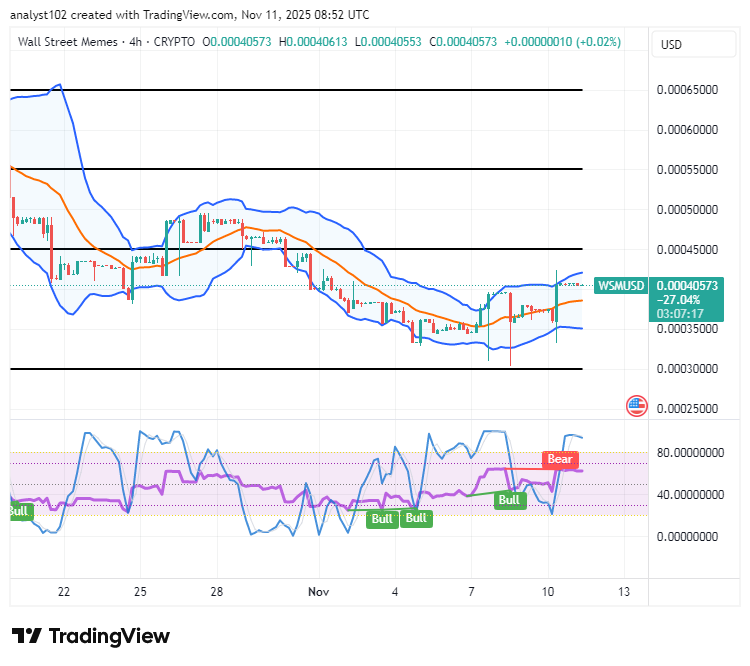Click the date label 28 on time axis
750x666 pixels.
point(217,592)
